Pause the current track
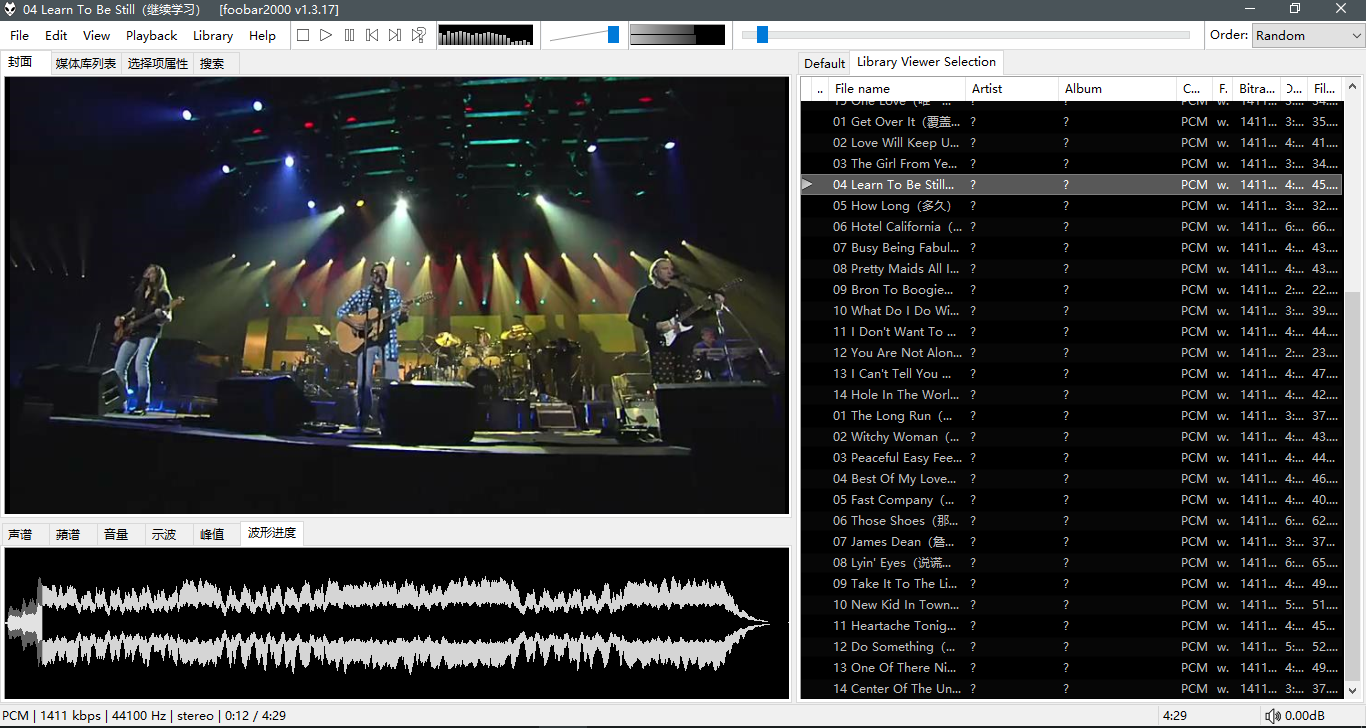This screenshot has height=728, width=1366. (349, 35)
